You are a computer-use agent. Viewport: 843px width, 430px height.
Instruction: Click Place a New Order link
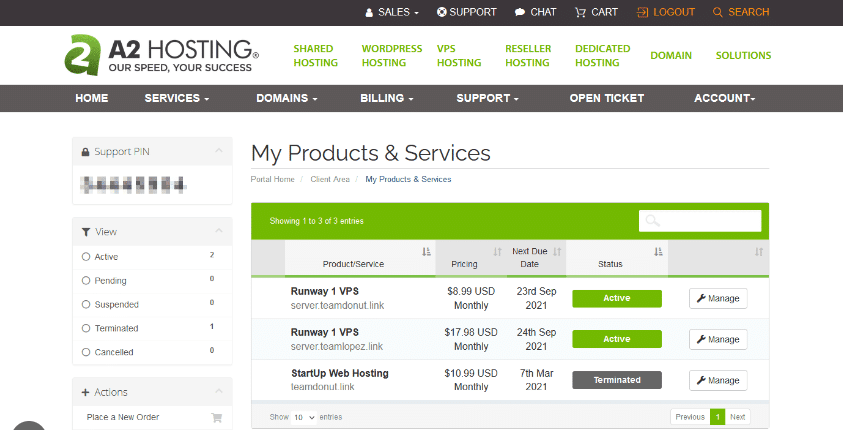[x=123, y=417]
